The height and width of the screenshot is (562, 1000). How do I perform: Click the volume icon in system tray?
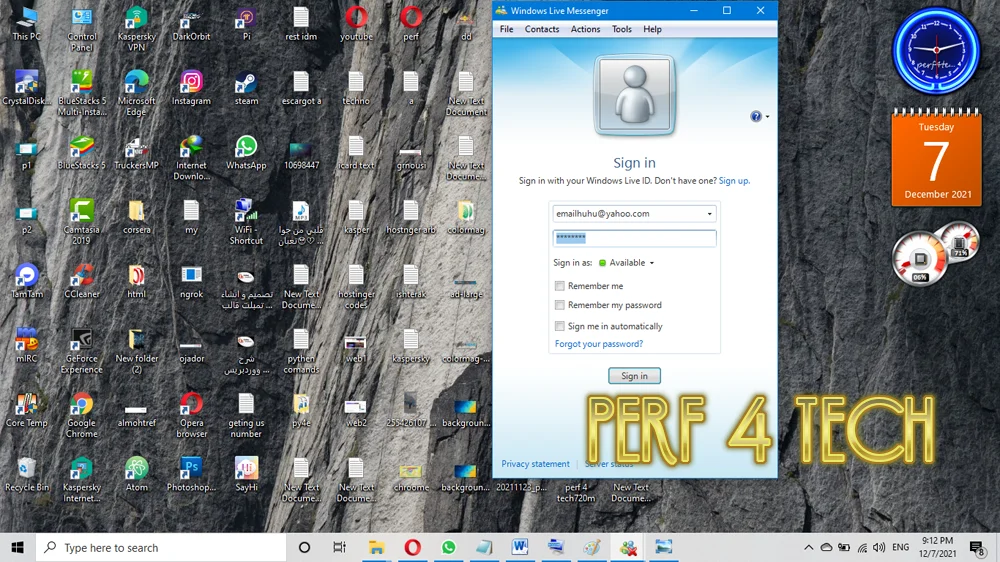coord(879,547)
